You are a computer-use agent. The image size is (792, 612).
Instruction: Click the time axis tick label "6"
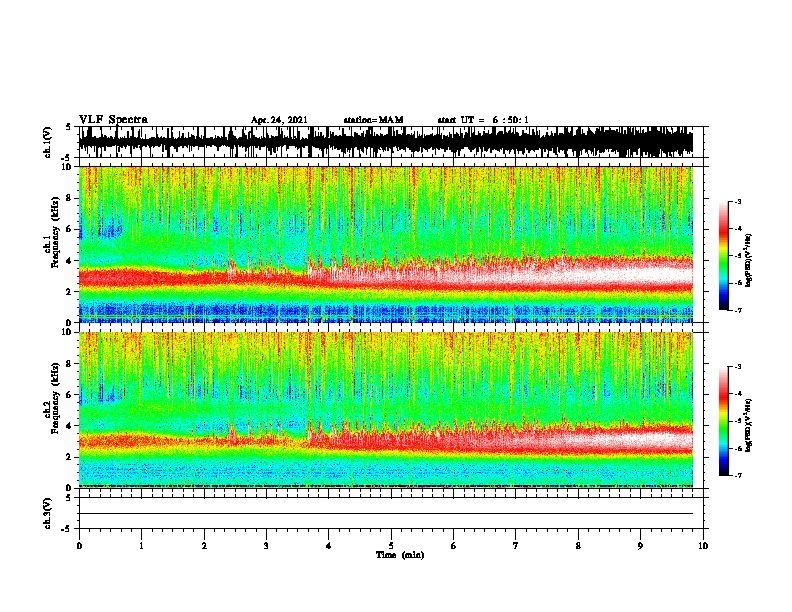(453, 546)
